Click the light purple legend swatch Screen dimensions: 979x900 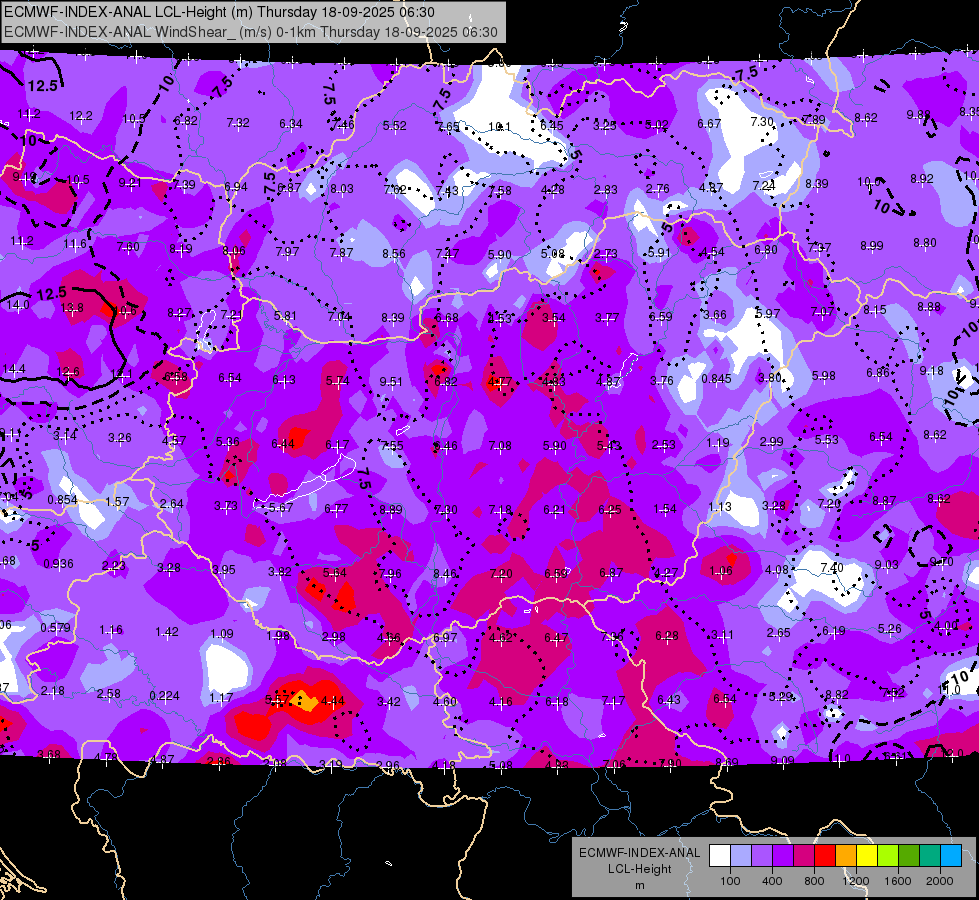pyautogui.click(x=762, y=856)
